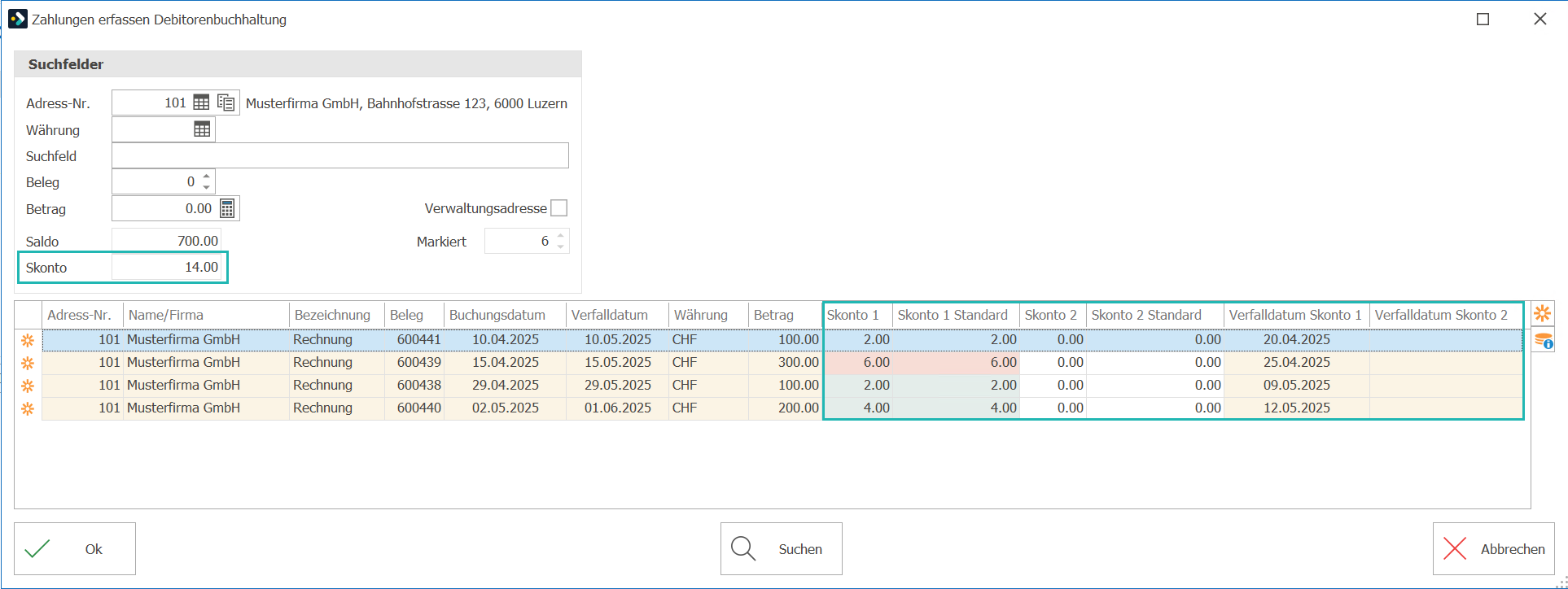The image size is (1568, 589).
Task: Click the Betrag cell showing 300.00
Action: point(786,363)
